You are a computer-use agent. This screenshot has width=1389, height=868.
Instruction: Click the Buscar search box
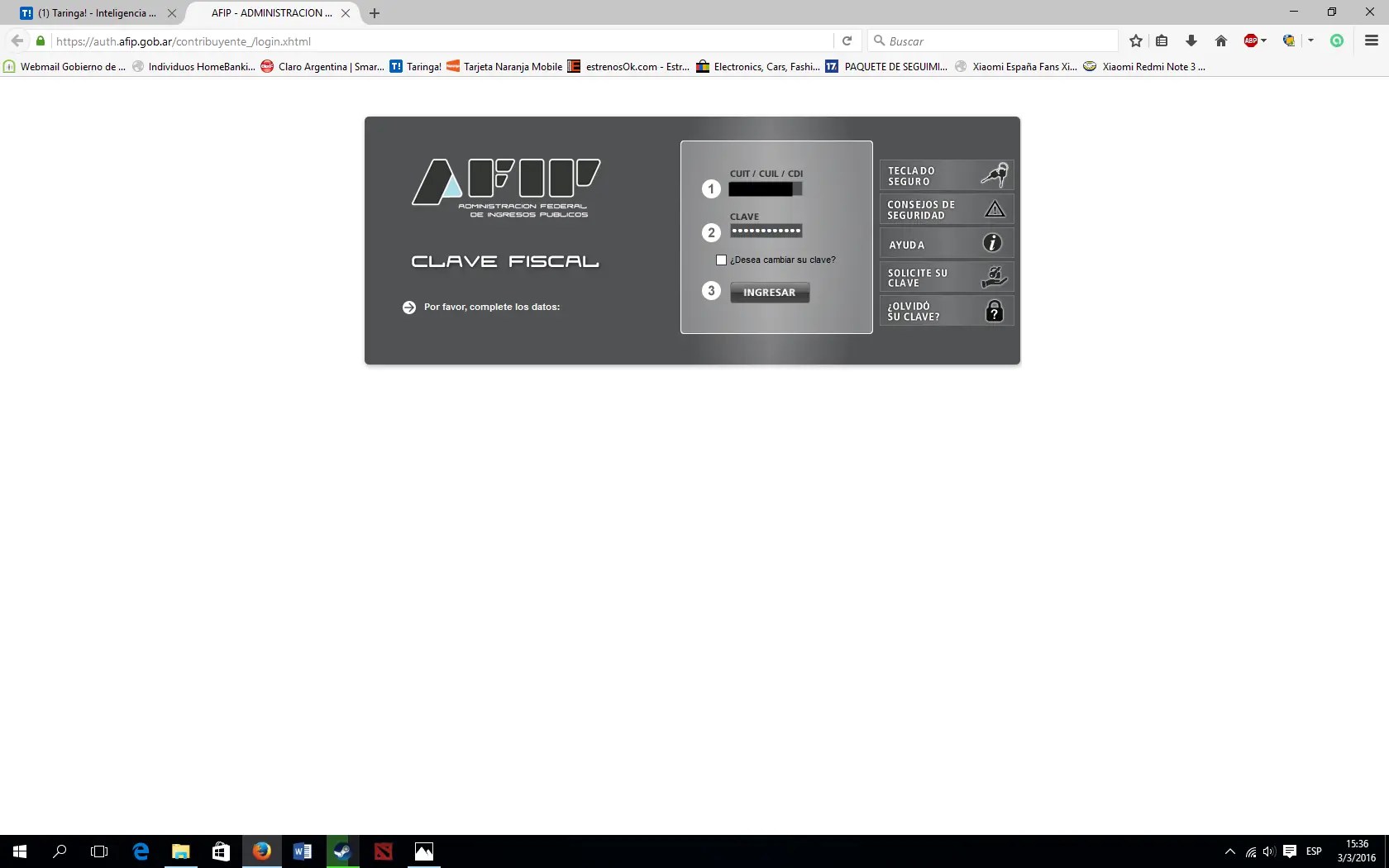(992, 41)
